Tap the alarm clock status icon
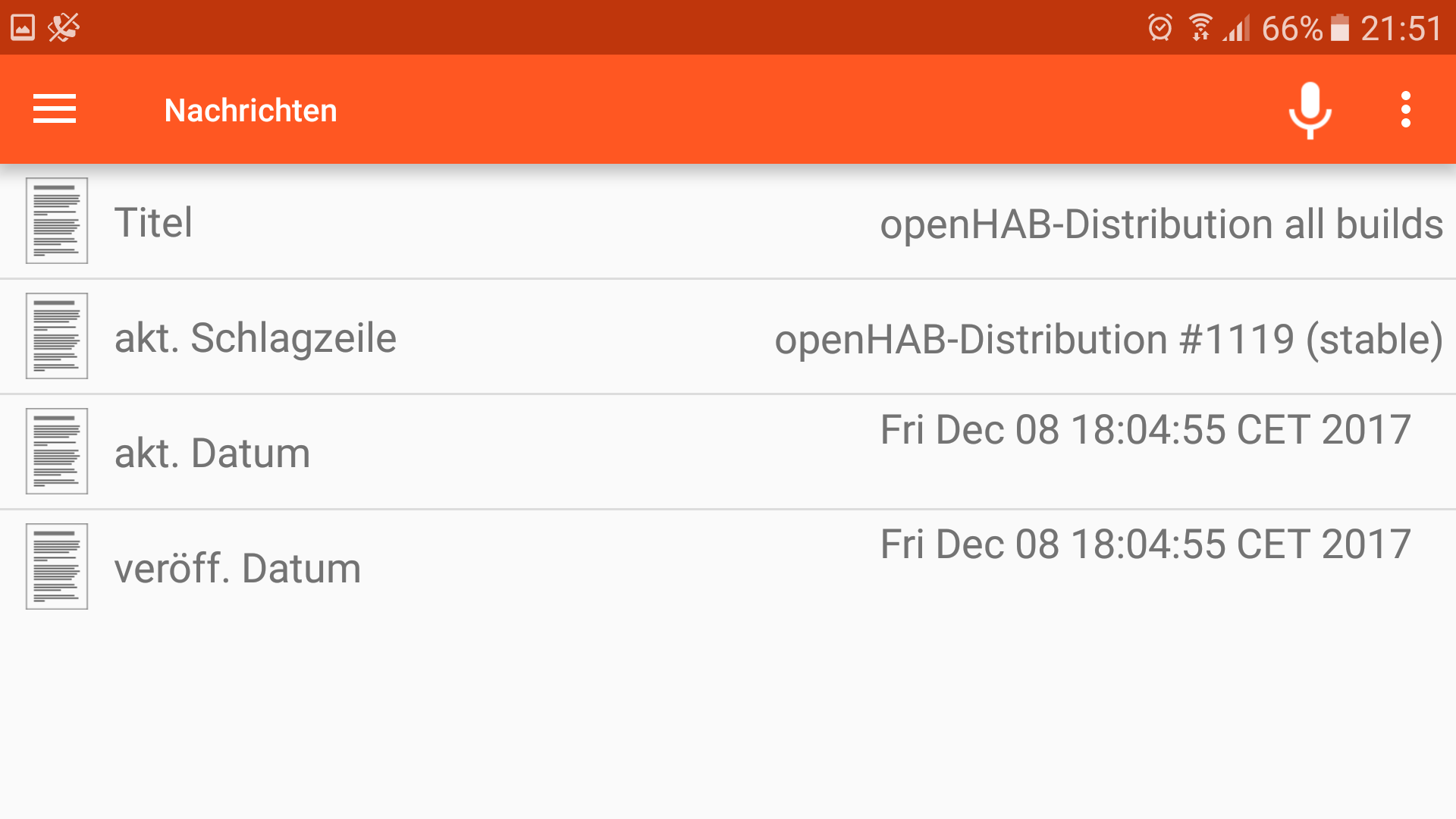 (1159, 28)
